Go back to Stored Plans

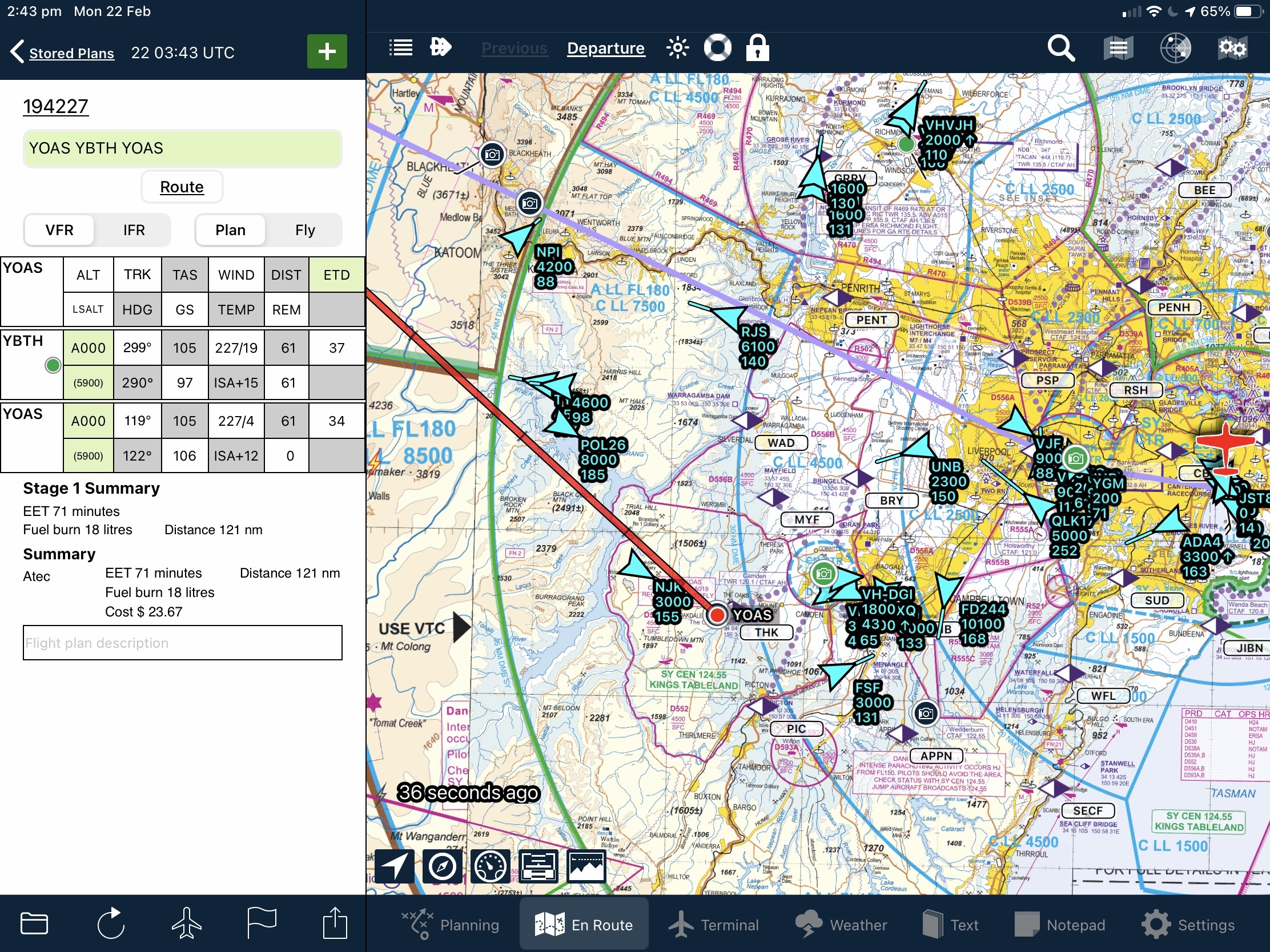[63, 53]
